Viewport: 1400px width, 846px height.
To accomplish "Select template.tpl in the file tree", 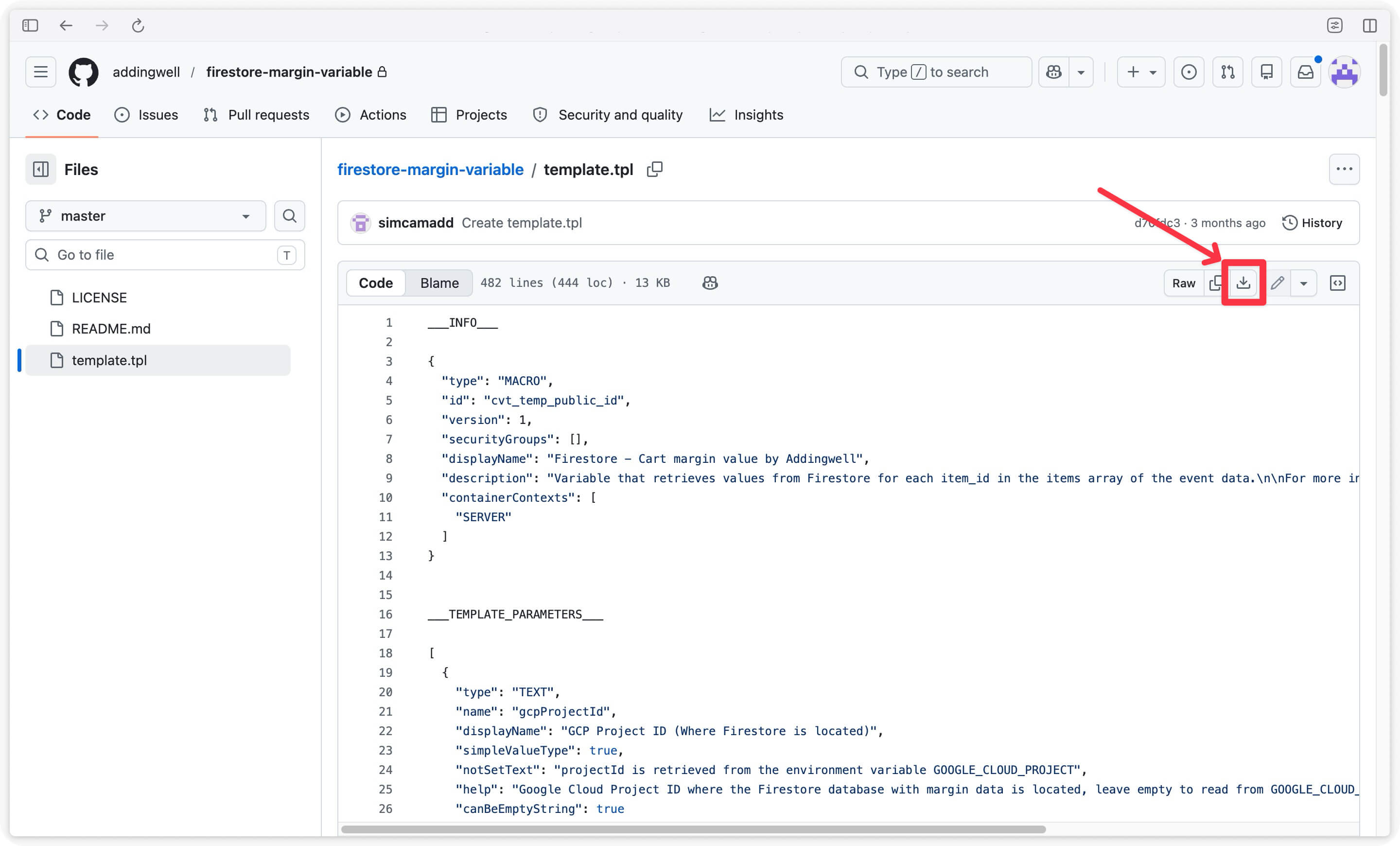I will click(x=158, y=360).
